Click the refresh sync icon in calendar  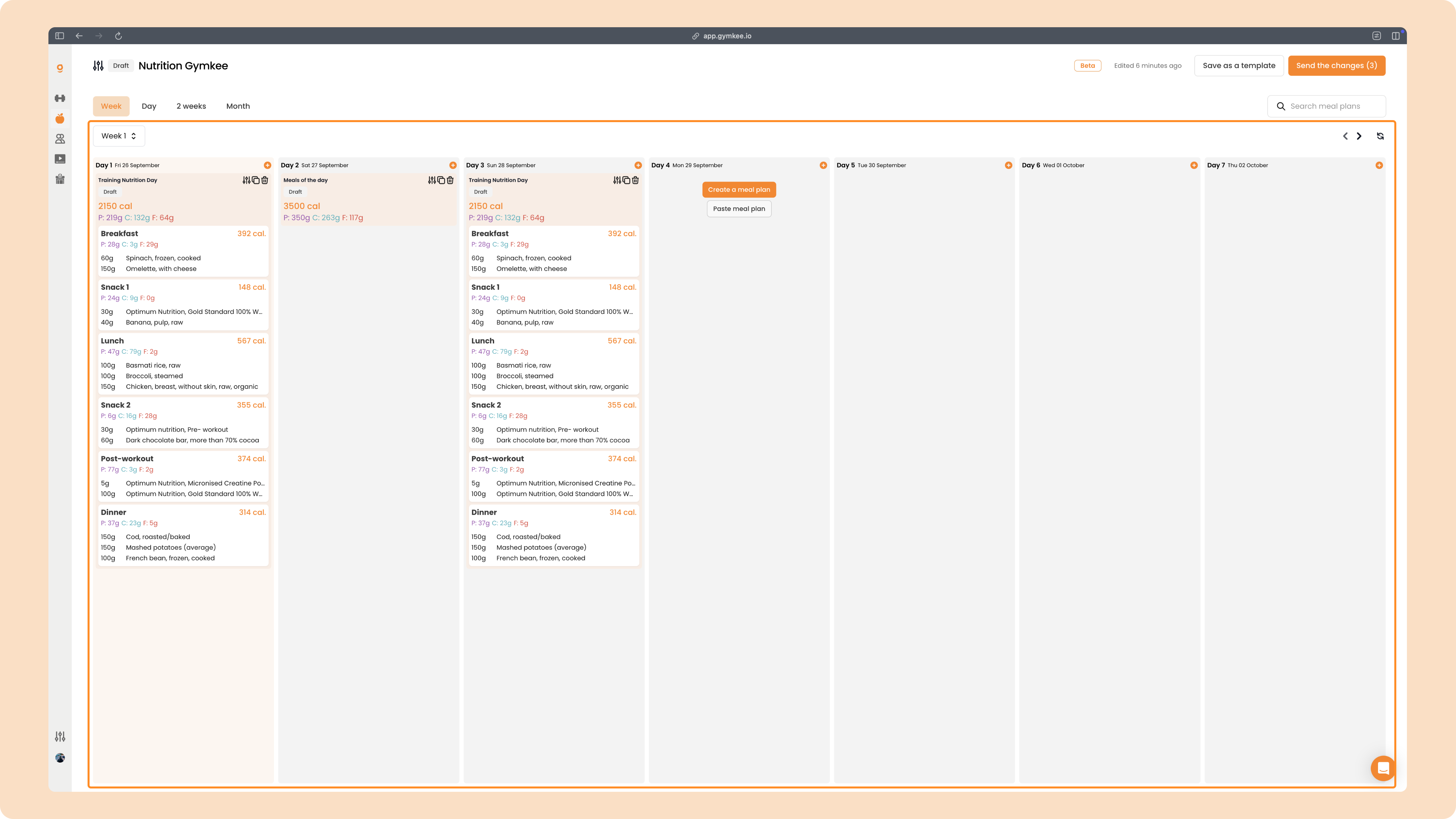pyautogui.click(x=1380, y=136)
